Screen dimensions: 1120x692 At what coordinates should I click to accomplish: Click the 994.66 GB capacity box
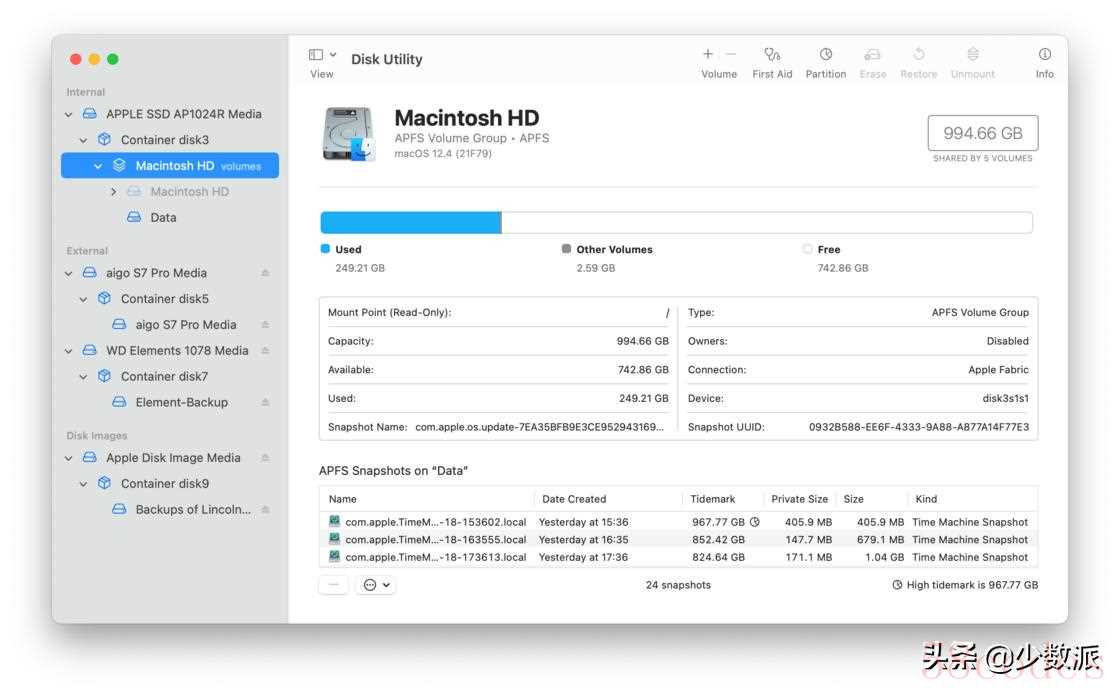pyautogui.click(x=982, y=133)
